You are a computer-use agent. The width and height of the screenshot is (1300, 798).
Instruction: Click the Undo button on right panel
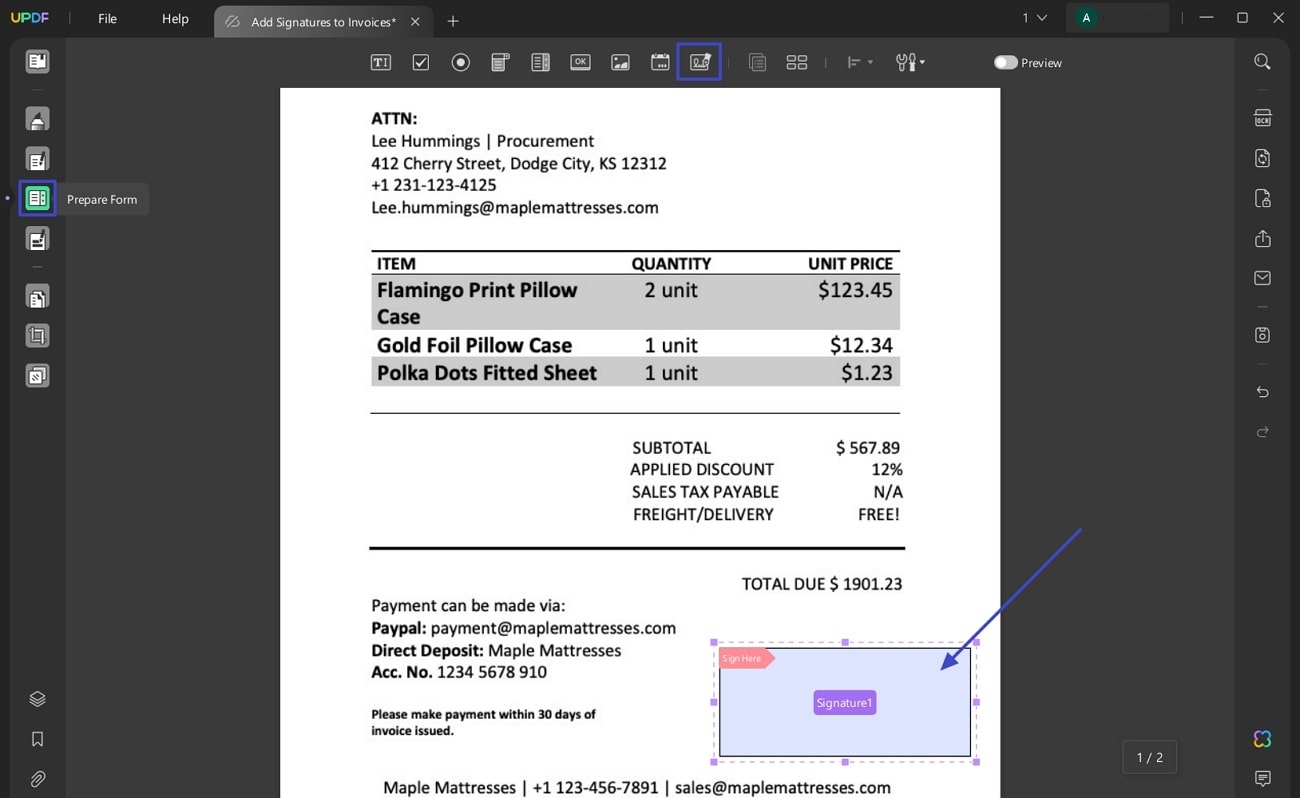tap(1262, 392)
